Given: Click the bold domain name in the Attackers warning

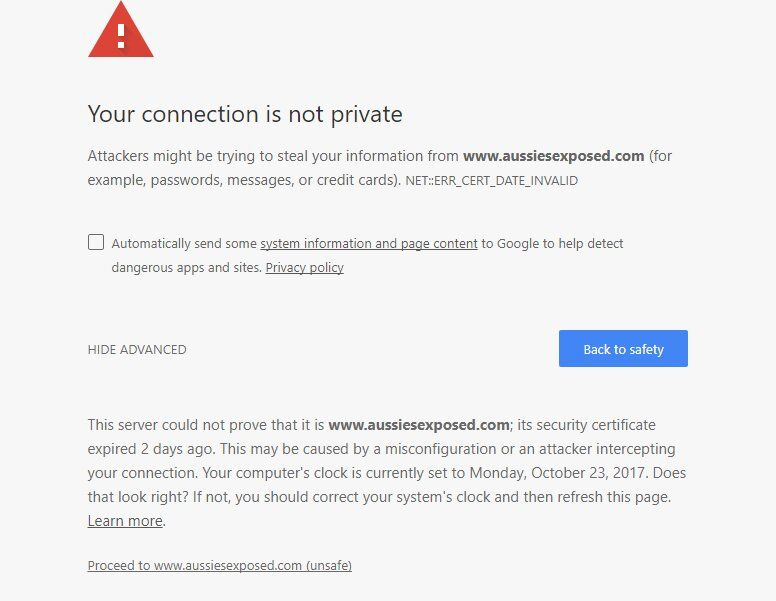Looking at the screenshot, I should point(554,156).
